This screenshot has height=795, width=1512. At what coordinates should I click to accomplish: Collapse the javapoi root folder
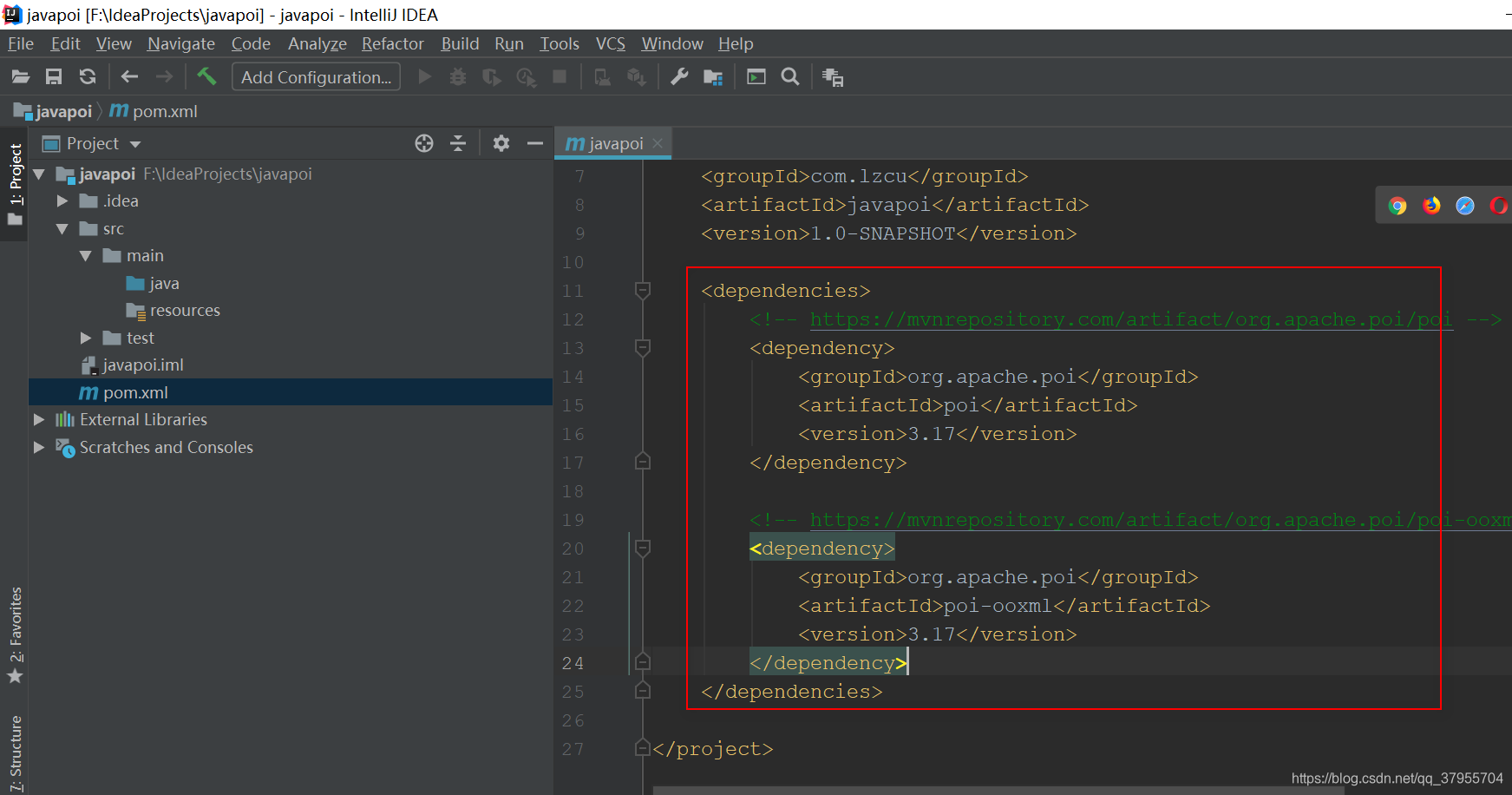point(39,174)
